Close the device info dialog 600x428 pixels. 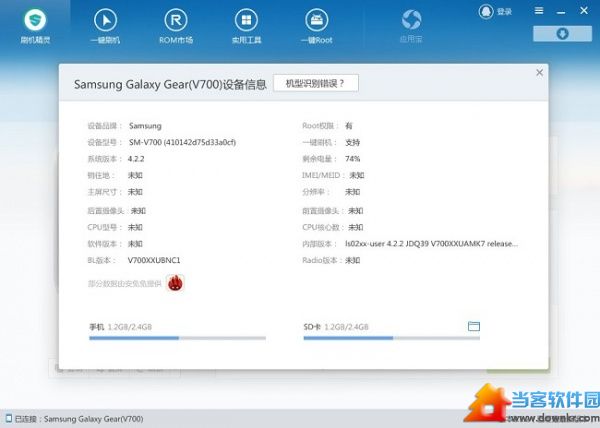tap(540, 72)
